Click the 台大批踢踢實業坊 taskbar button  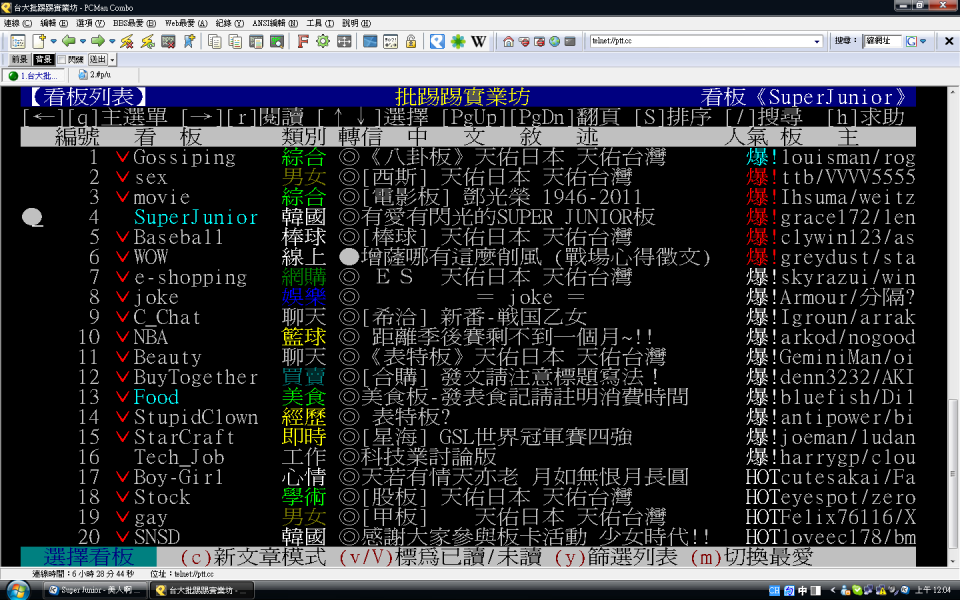tap(203, 590)
